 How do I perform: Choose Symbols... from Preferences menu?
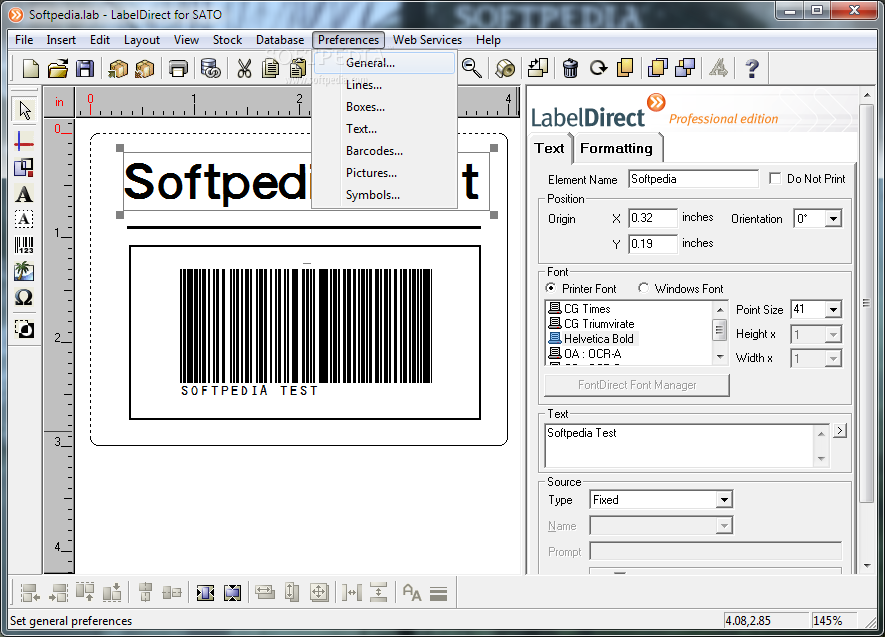pos(384,195)
